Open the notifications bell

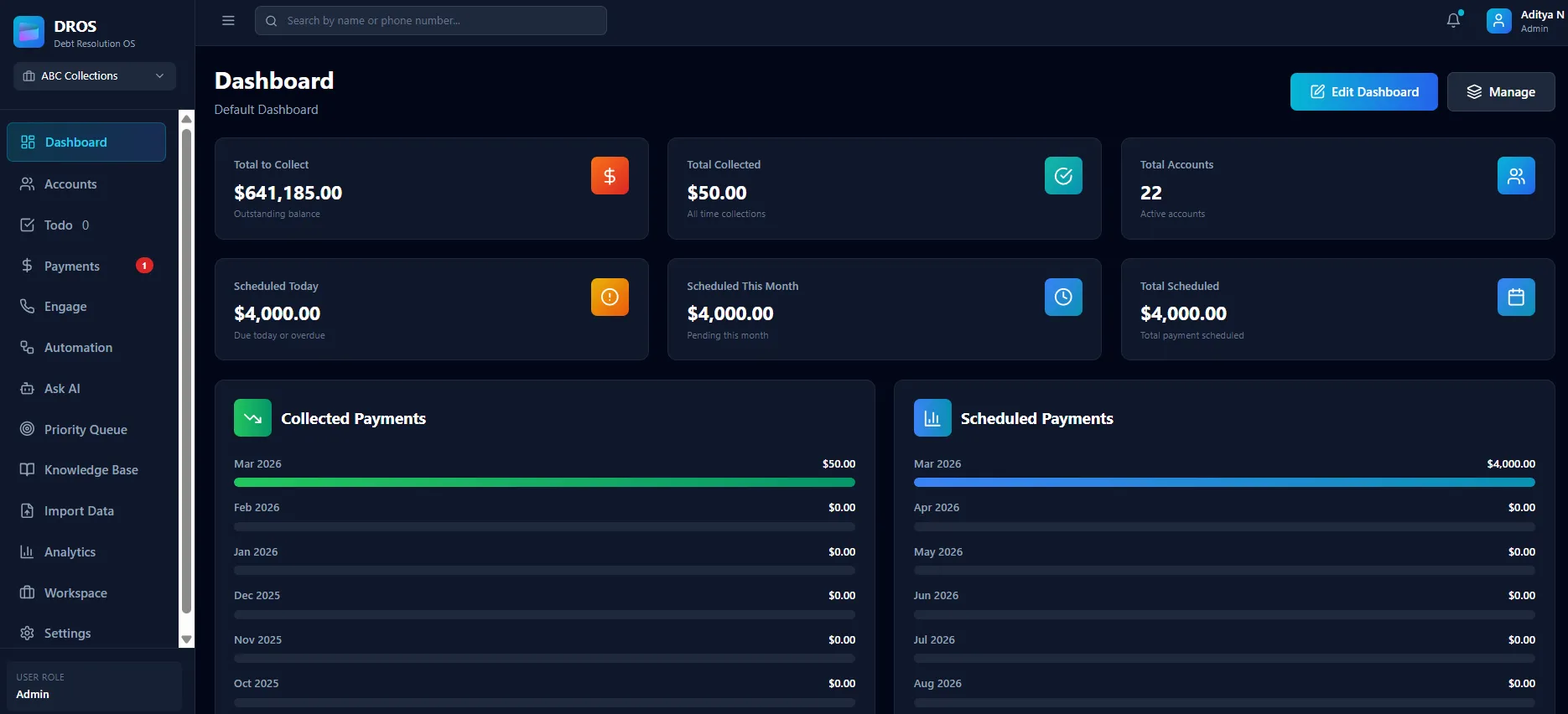(x=1454, y=21)
